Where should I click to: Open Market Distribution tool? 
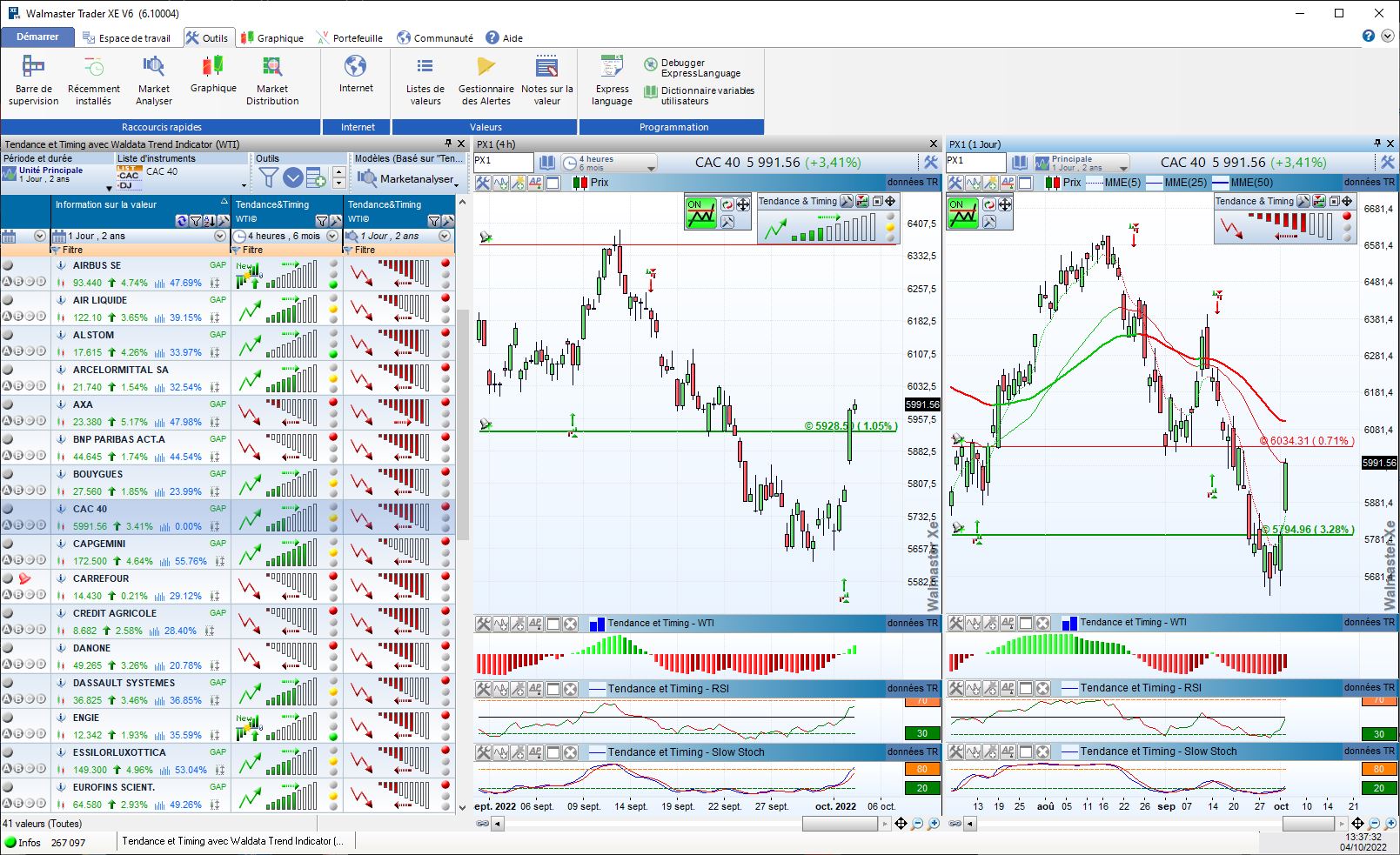click(272, 80)
